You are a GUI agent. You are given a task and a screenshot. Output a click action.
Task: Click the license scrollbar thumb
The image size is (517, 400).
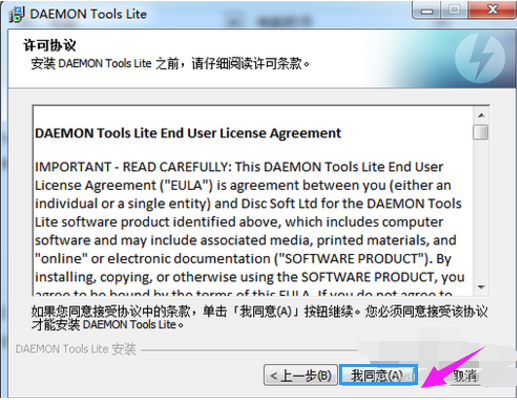pos(481,132)
